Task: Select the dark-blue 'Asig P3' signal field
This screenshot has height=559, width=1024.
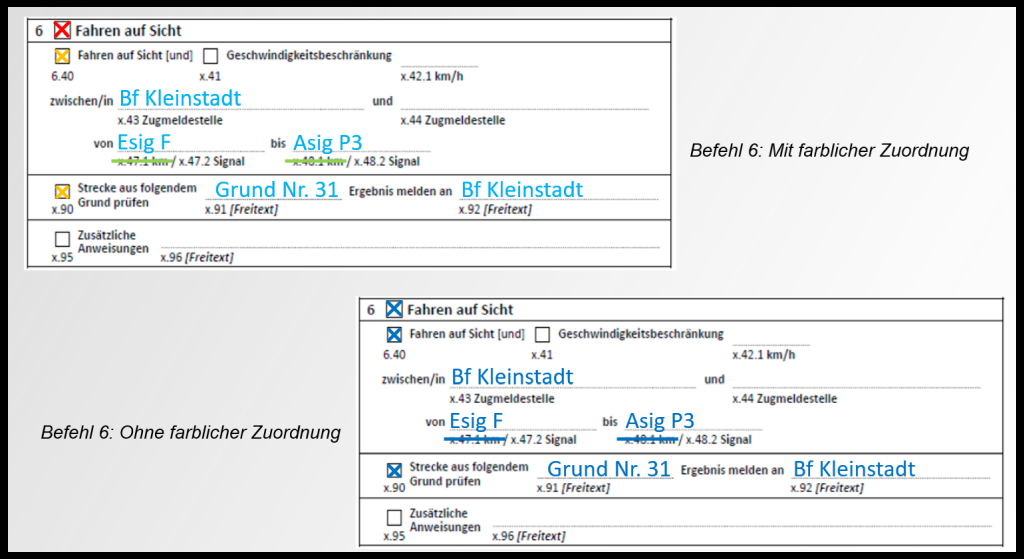Action: click(x=659, y=422)
